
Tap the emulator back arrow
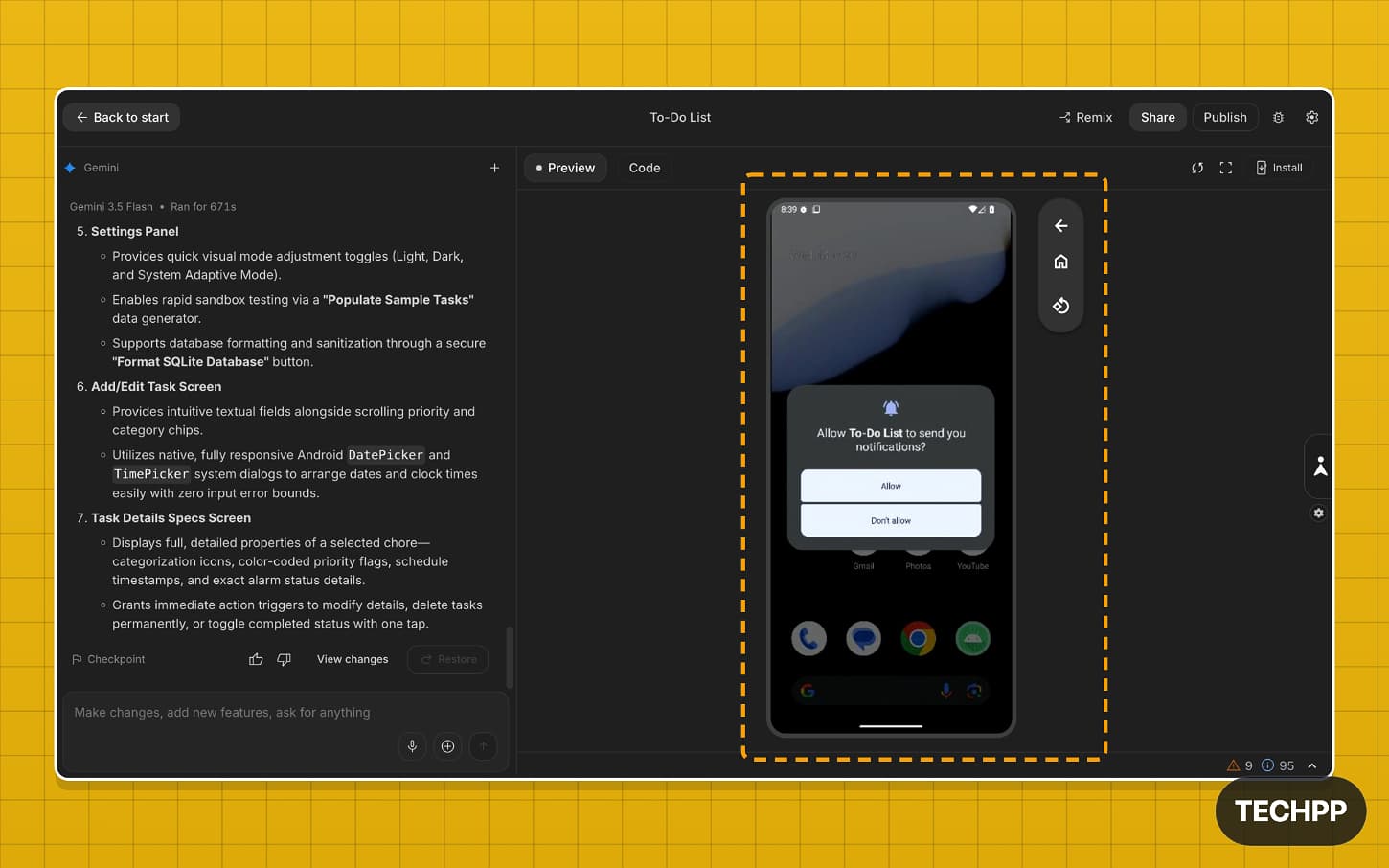(1060, 226)
